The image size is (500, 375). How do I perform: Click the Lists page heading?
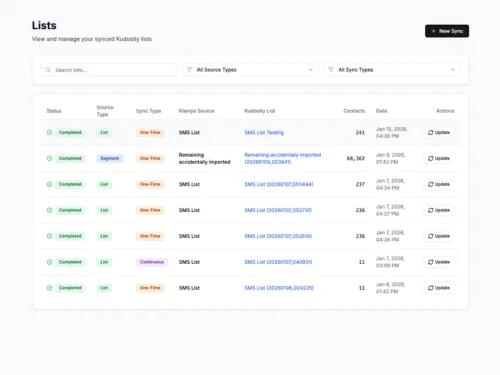tap(44, 26)
